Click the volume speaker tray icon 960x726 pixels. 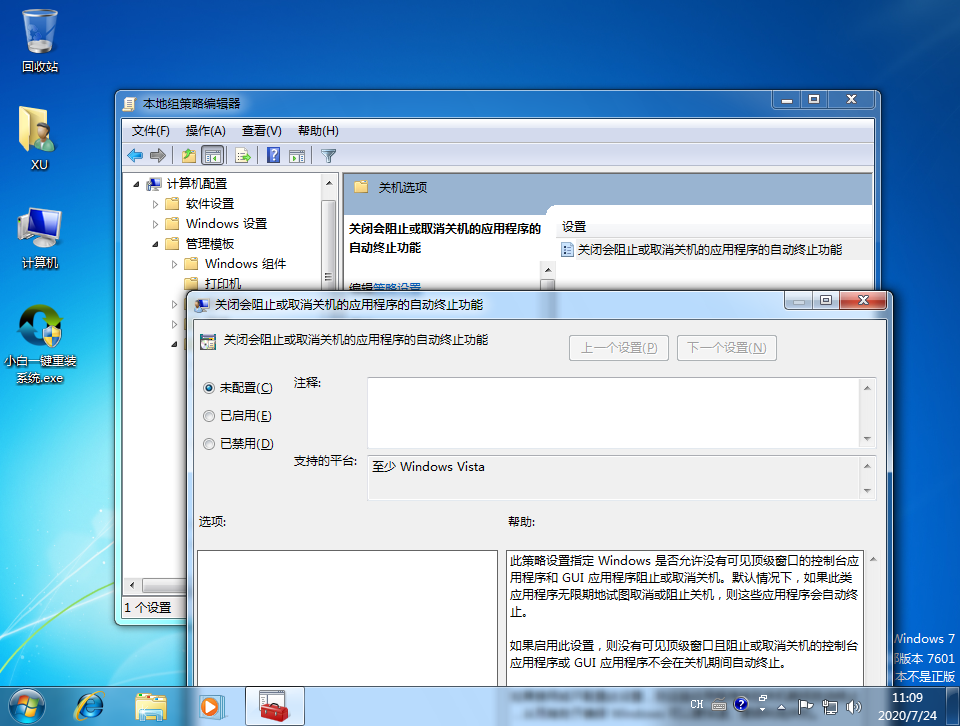click(x=853, y=707)
